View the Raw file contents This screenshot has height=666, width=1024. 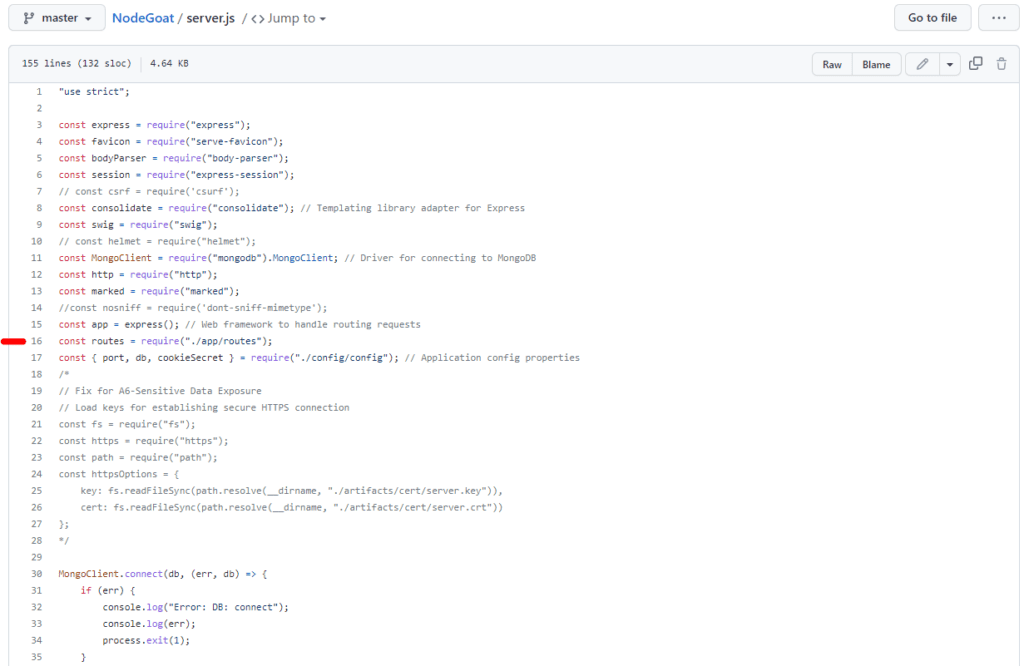click(832, 64)
